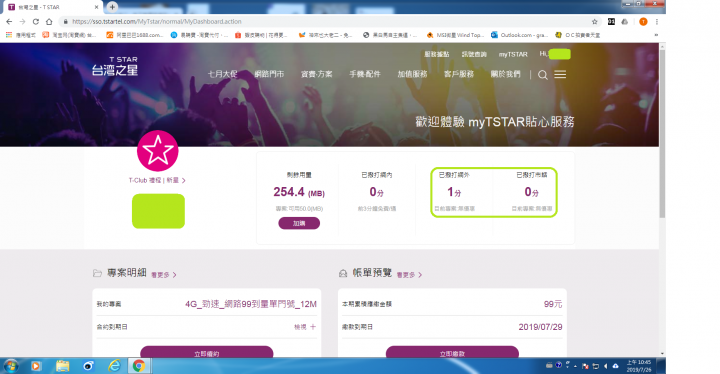Image resolution: width=720 pixels, height=374 pixels.
Task: Click the myTSTAR top link
Action: pos(513,54)
